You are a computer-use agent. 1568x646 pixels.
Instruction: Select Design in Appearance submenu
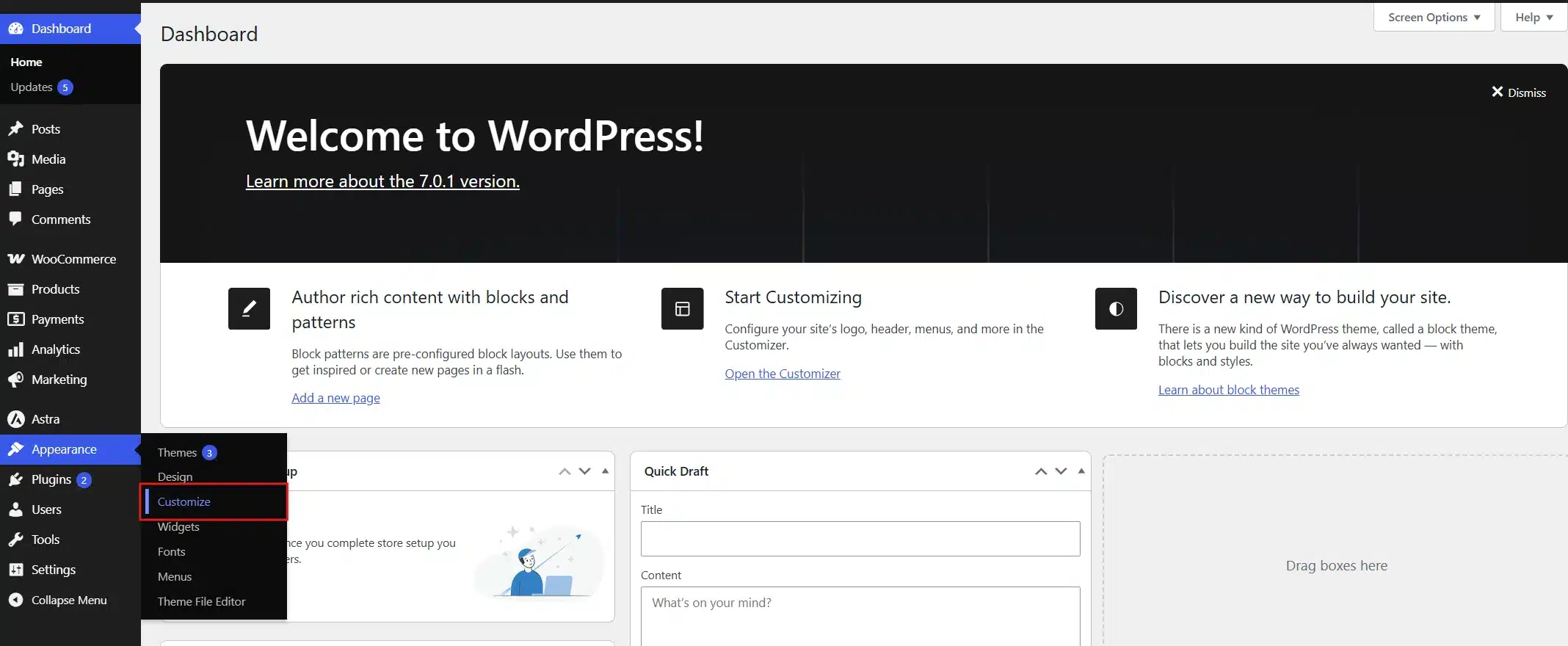pos(175,477)
